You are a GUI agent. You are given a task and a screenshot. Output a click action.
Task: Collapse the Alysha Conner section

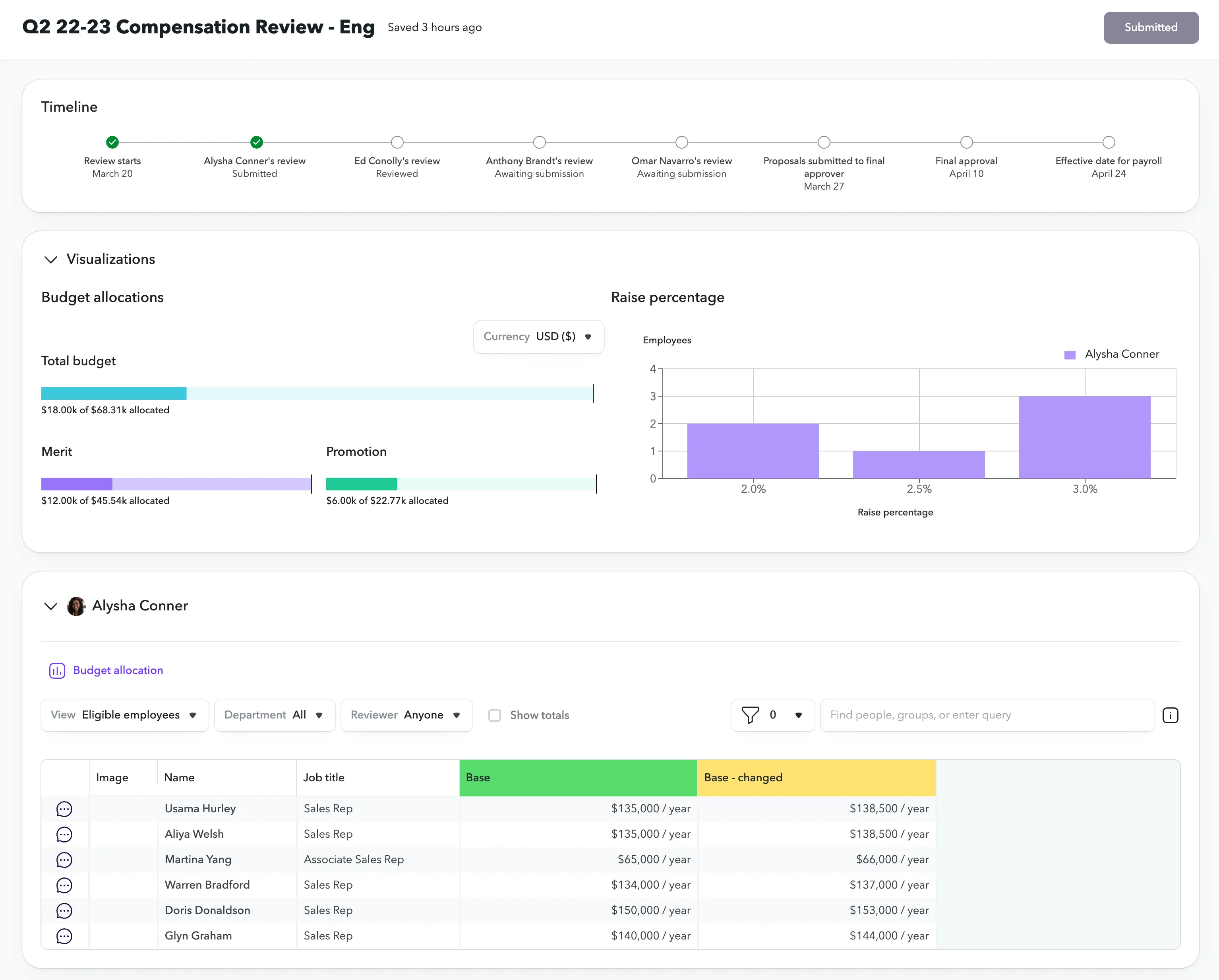coord(51,606)
